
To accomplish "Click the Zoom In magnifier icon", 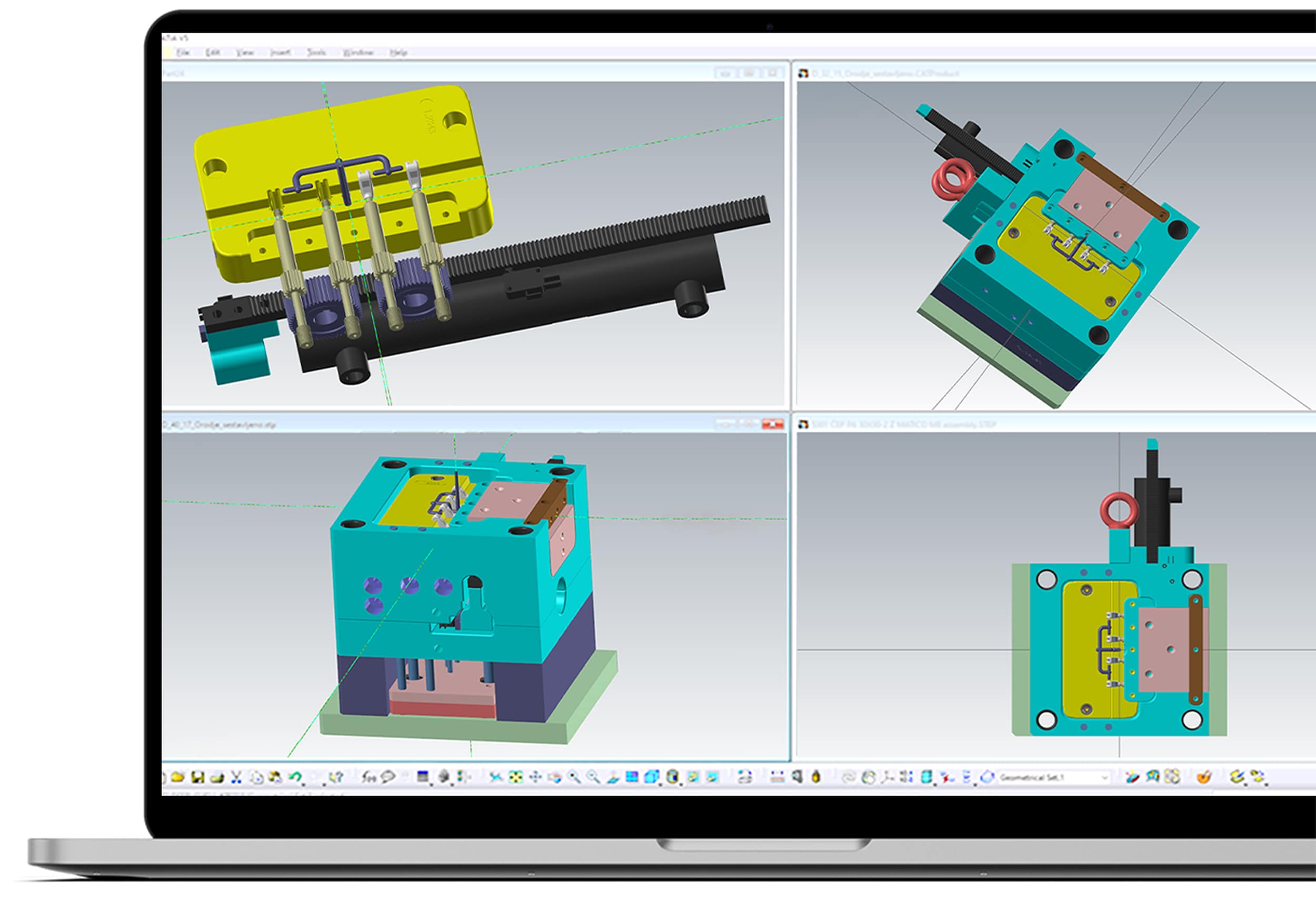I will pyautogui.click(x=574, y=777).
